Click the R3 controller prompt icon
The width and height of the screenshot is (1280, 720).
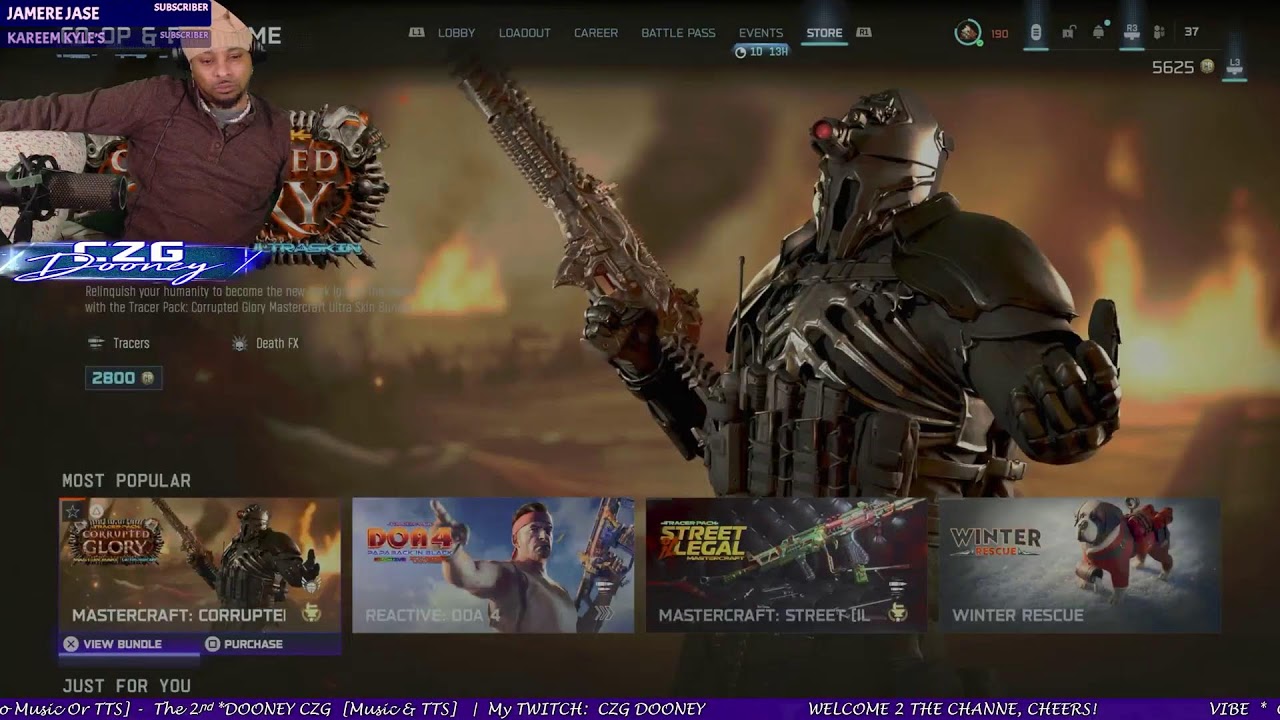(x=1132, y=33)
